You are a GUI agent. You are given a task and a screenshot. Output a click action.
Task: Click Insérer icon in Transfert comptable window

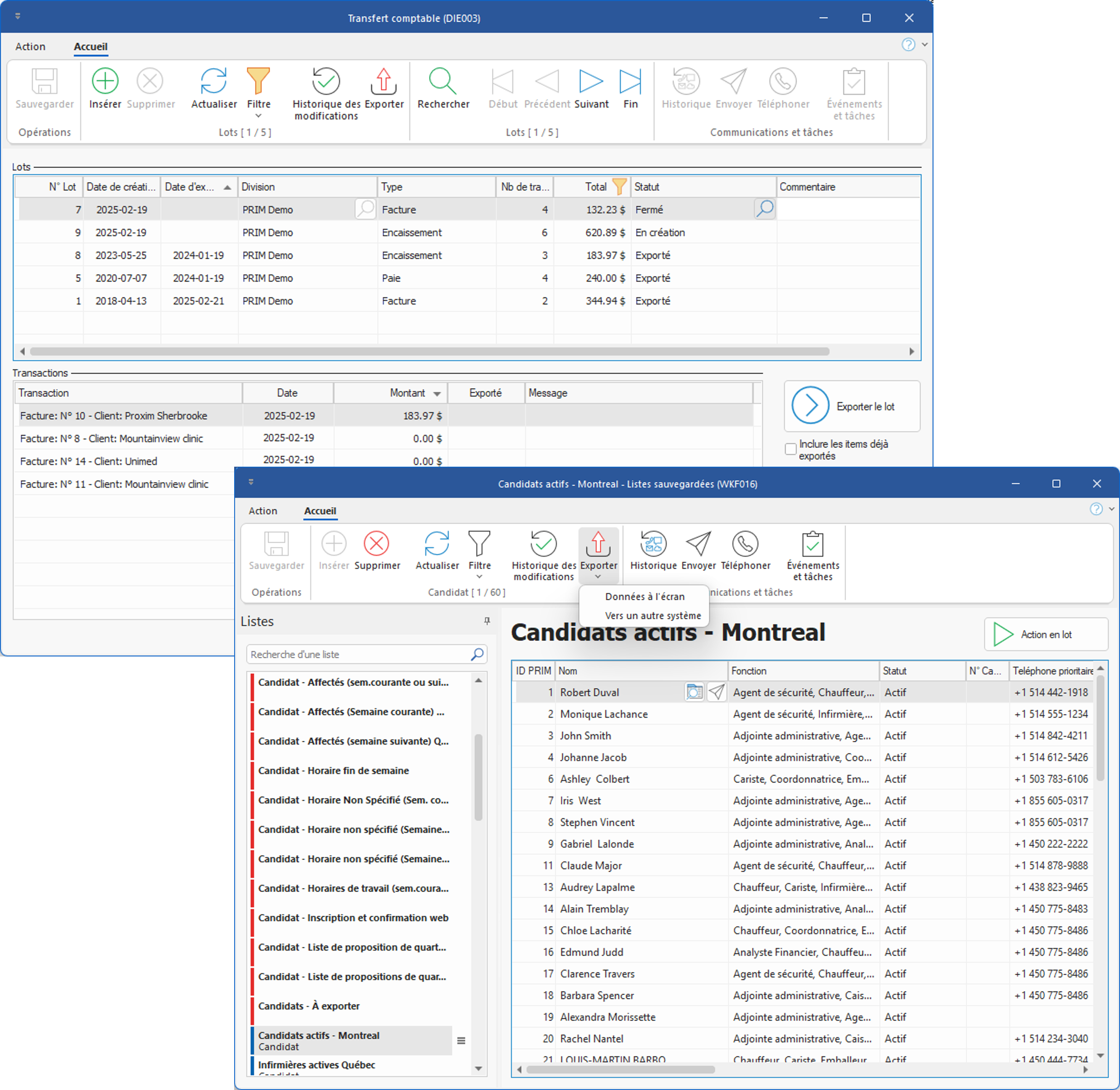[x=105, y=81]
